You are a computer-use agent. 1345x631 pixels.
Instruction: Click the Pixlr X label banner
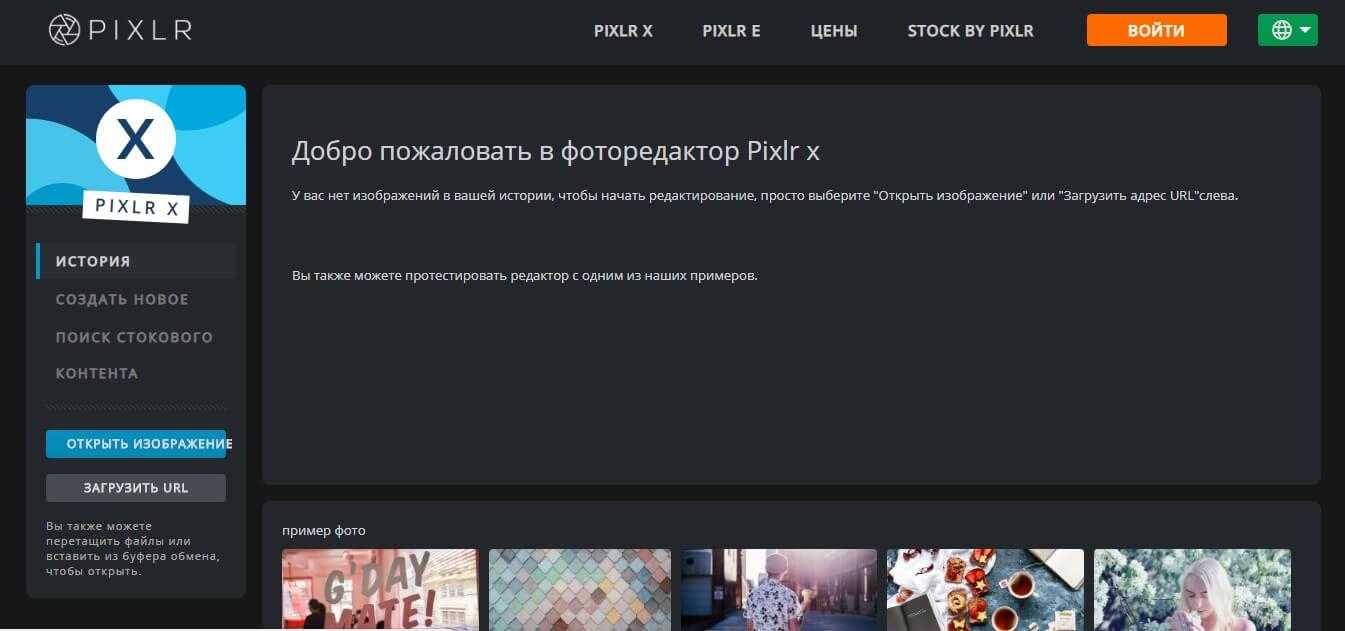(136, 207)
